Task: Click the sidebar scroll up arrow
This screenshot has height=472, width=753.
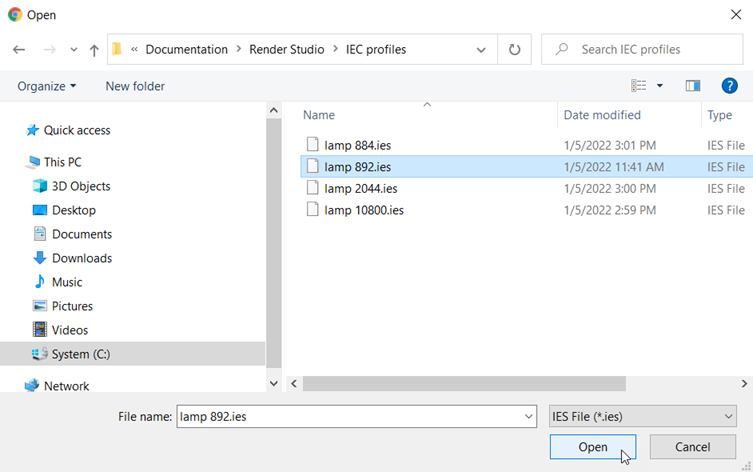Action: tap(274, 110)
